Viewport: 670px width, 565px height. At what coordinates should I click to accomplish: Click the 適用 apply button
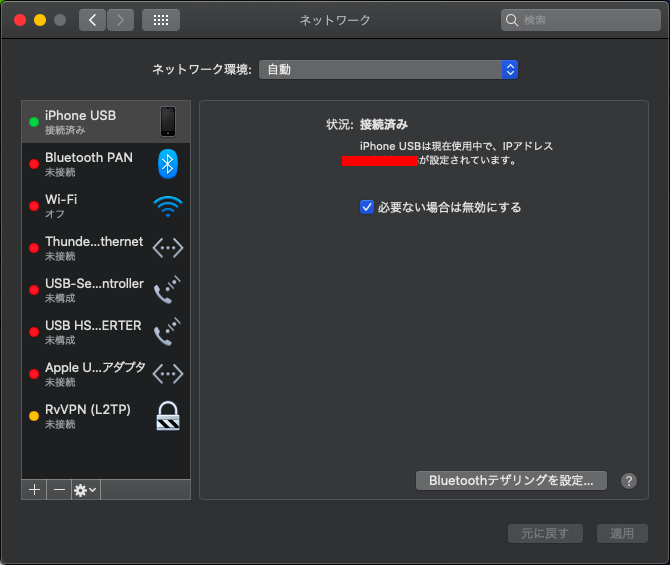pyautogui.click(x=622, y=533)
